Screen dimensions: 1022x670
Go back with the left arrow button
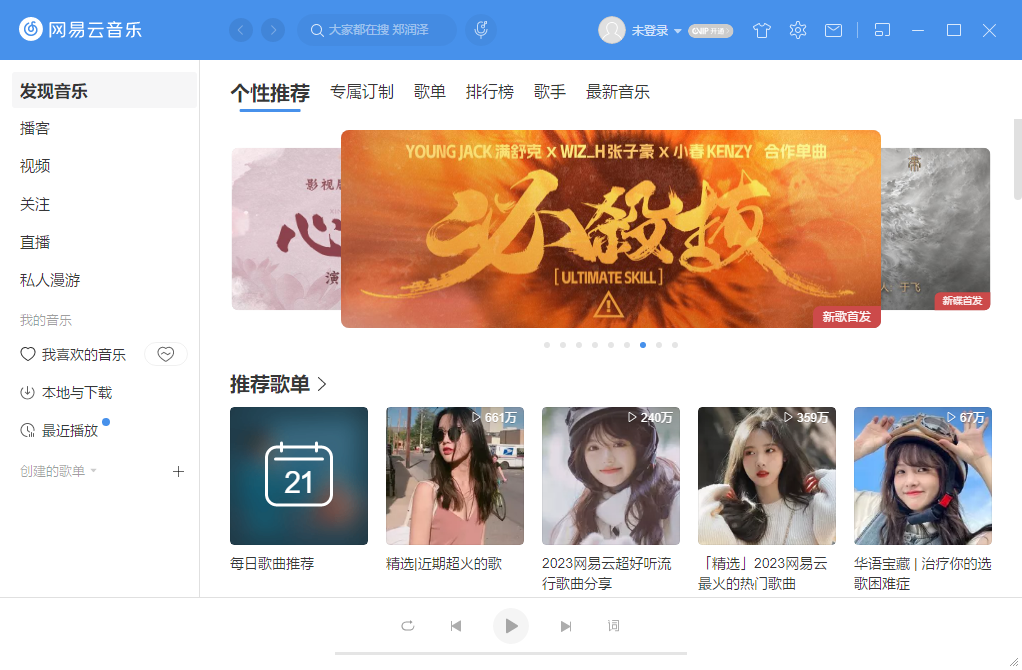(x=241, y=30)
